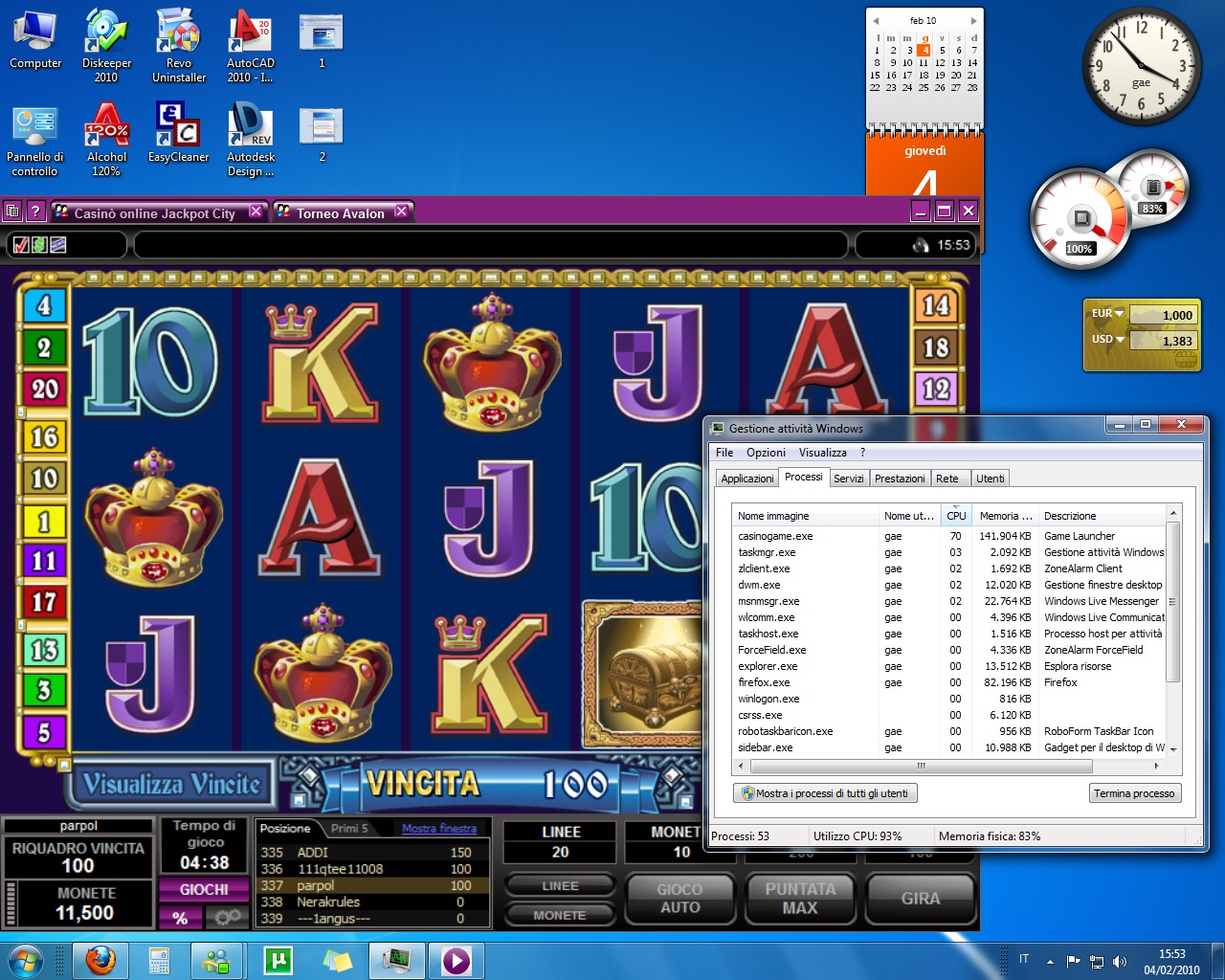Screen dimensions: 1225x980
Task: Click the red checkmark icon in casino toolbar
Action: (x=21, y=245)
